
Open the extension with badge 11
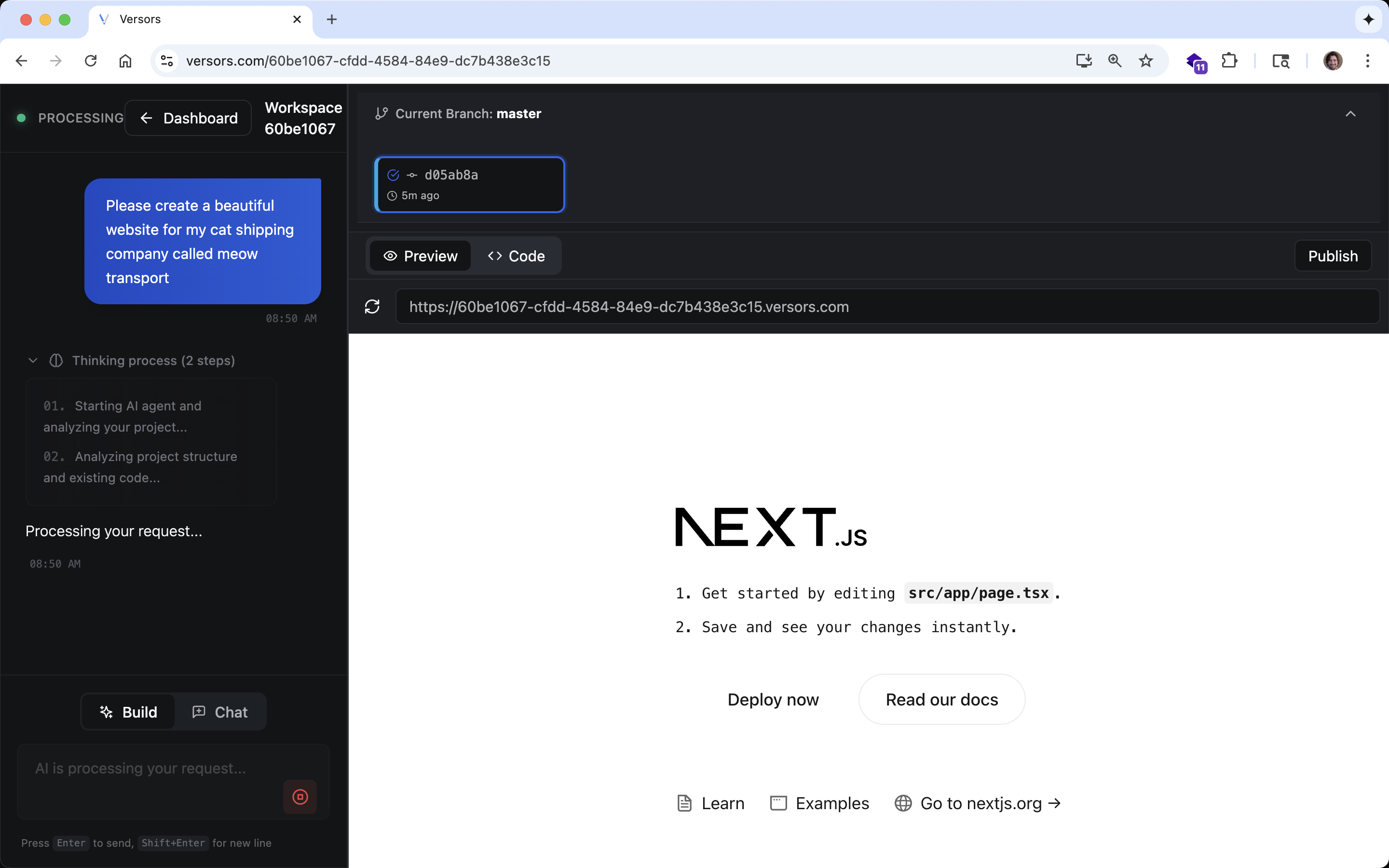[x=1196, y=62]
